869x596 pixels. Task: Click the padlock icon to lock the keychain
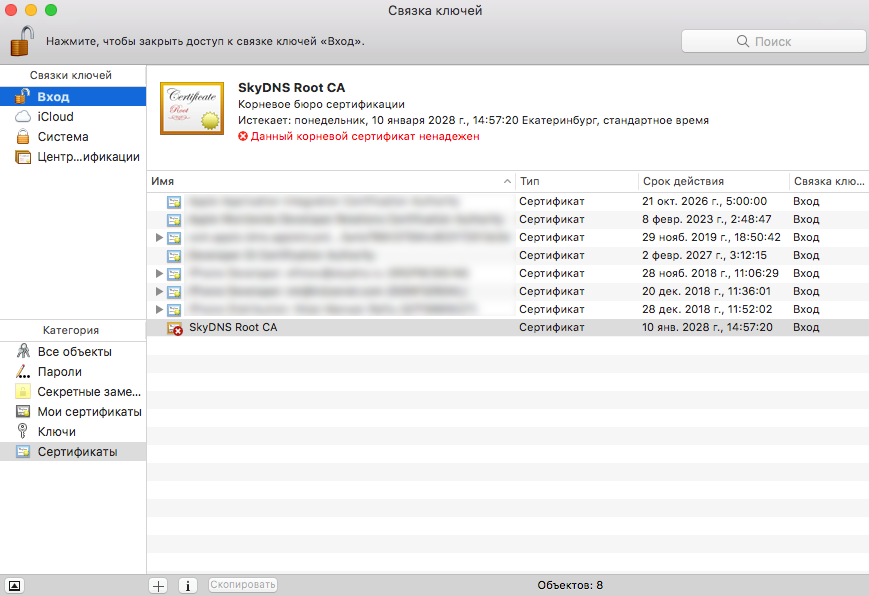click(22, 41)
